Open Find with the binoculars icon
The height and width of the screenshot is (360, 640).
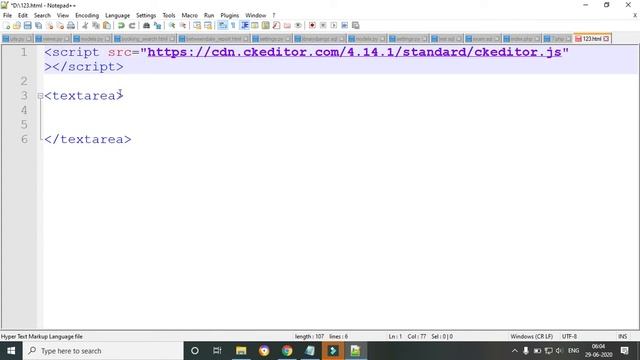pos(146,25)
